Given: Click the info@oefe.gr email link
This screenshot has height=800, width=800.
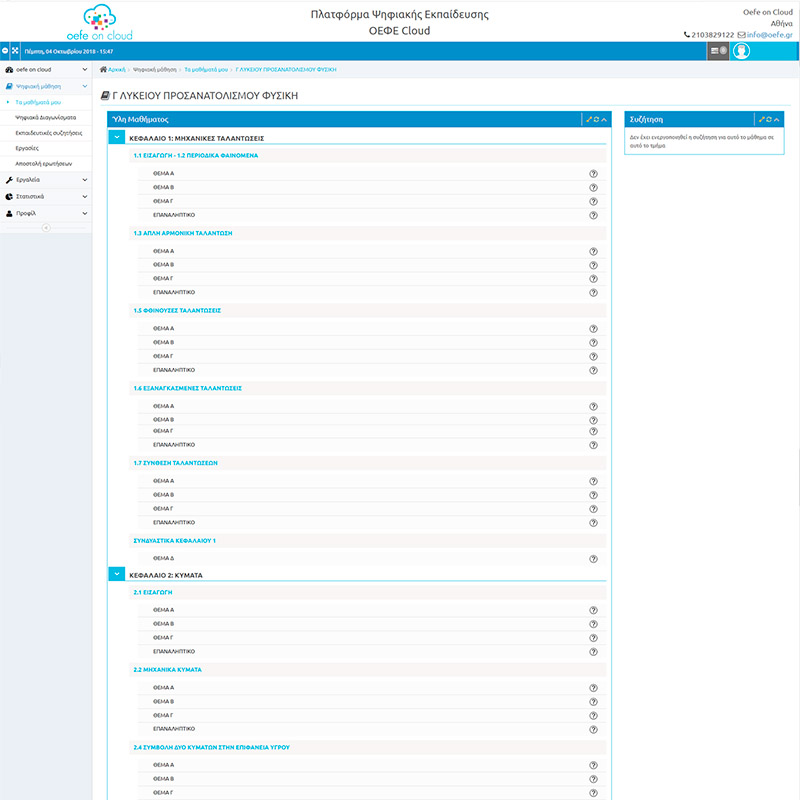Looking at the screenshot, I should point(769,35).
